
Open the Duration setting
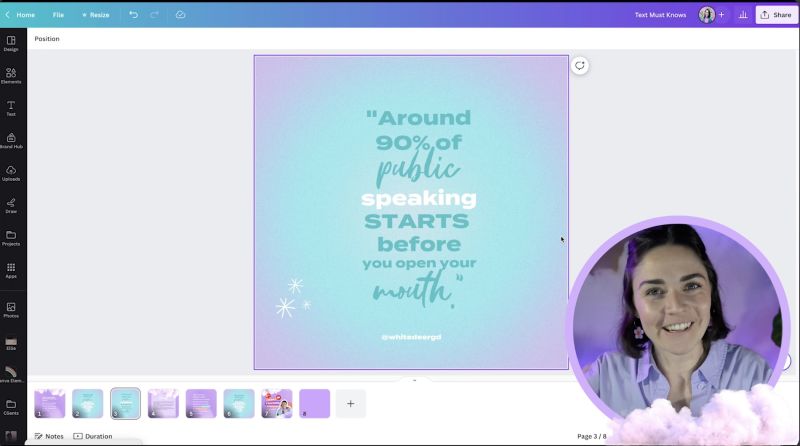click(93, 436)
